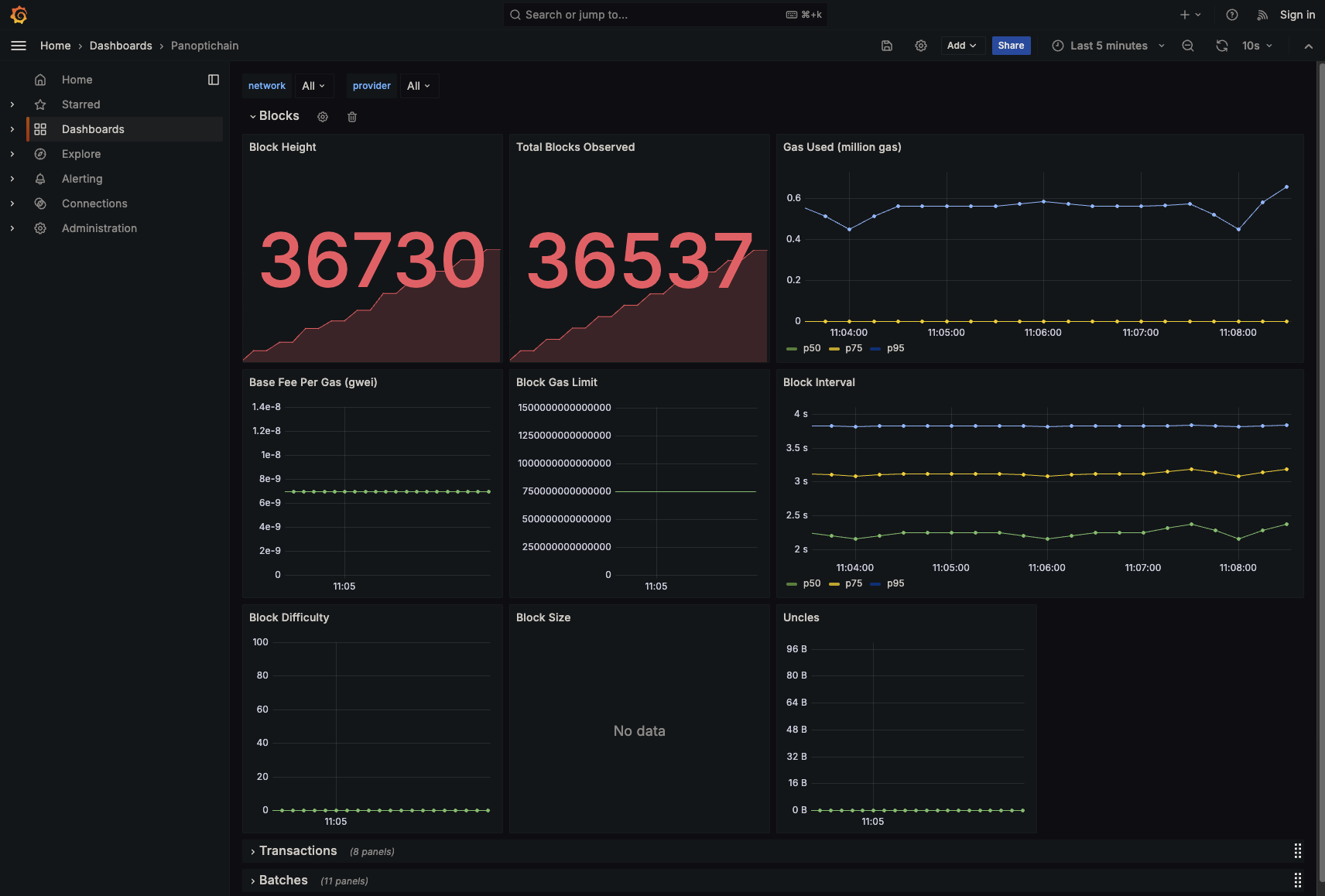Click the Dashboards breadcrumb link
The width and height of the screenshot is (1325, 896).
pos(121,46)
